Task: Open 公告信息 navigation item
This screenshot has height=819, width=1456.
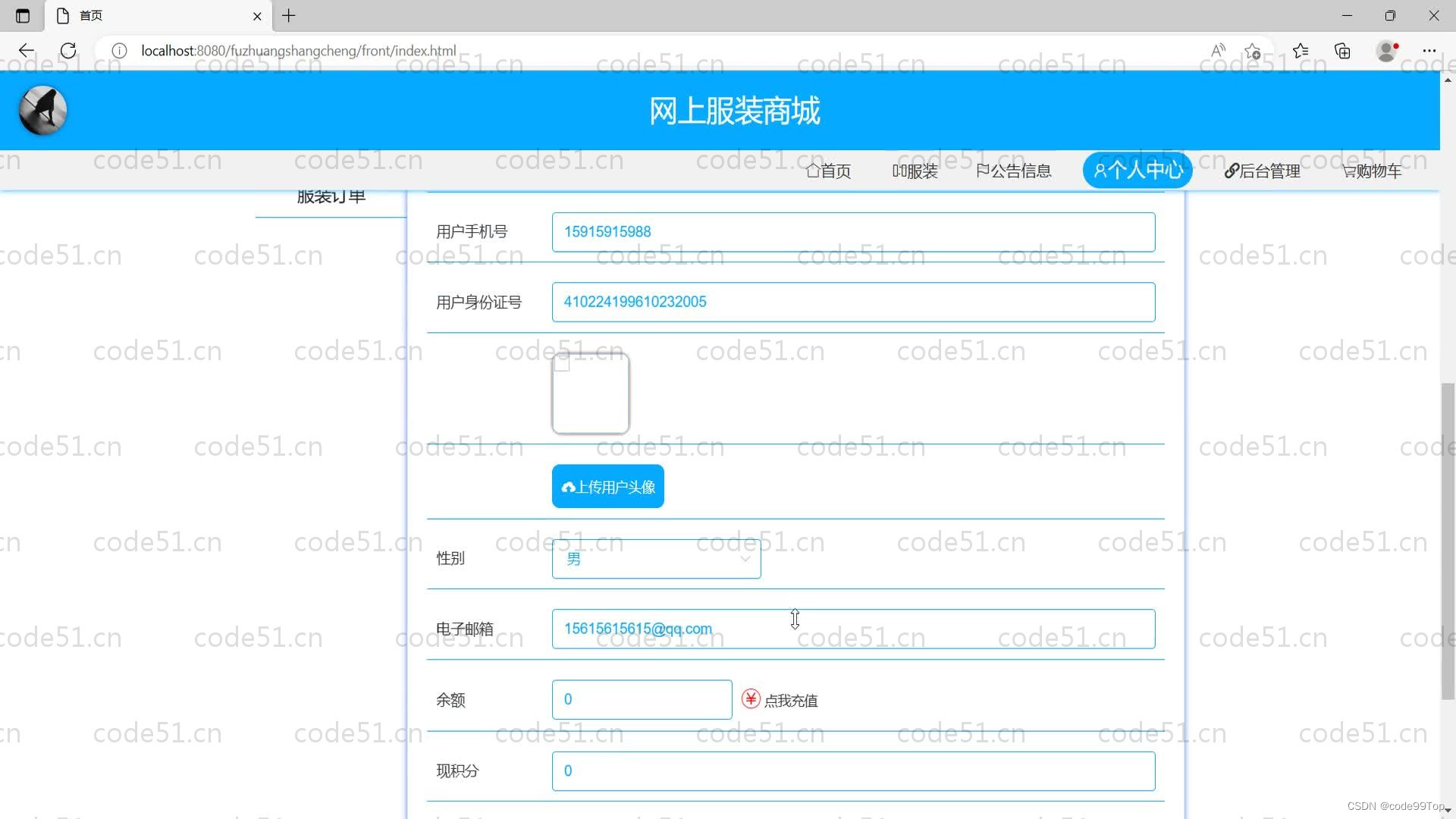Action: coord(1014,171)
